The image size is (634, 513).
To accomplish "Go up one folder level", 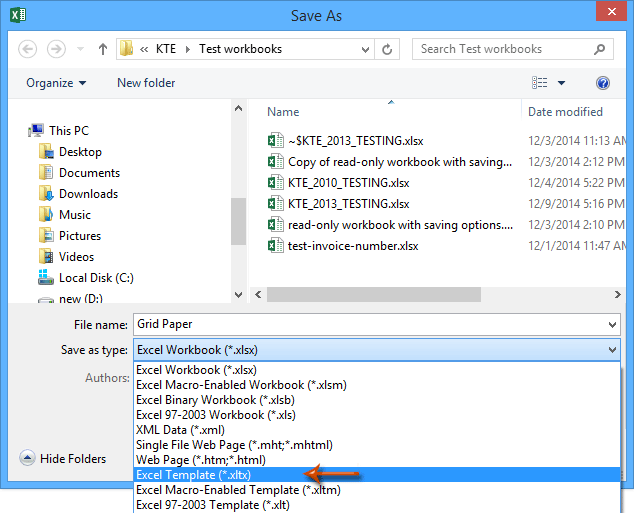I will 103,49.
